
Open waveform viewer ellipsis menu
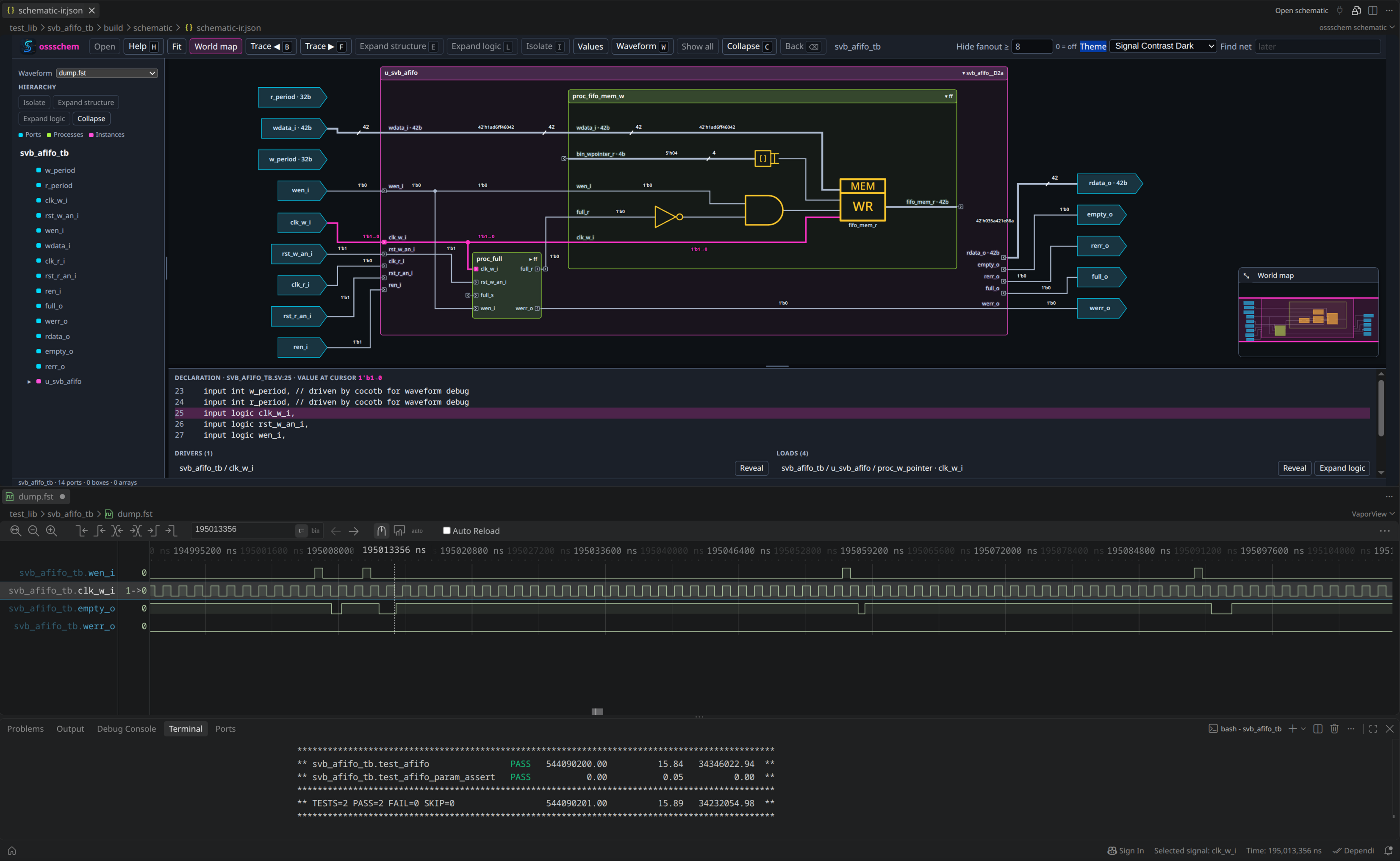click(x=1385, y=531)
